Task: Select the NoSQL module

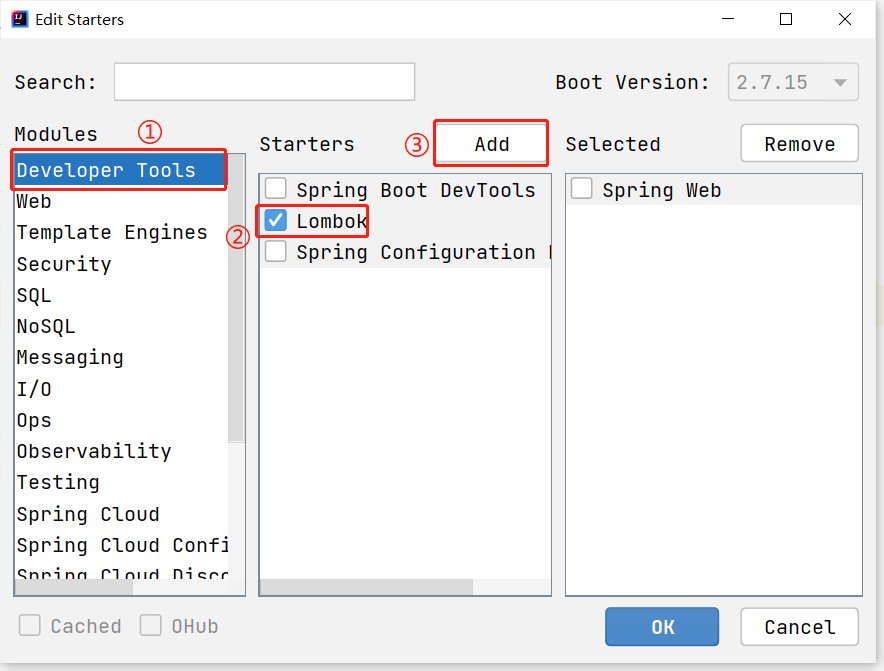Action: coord(121,326)
